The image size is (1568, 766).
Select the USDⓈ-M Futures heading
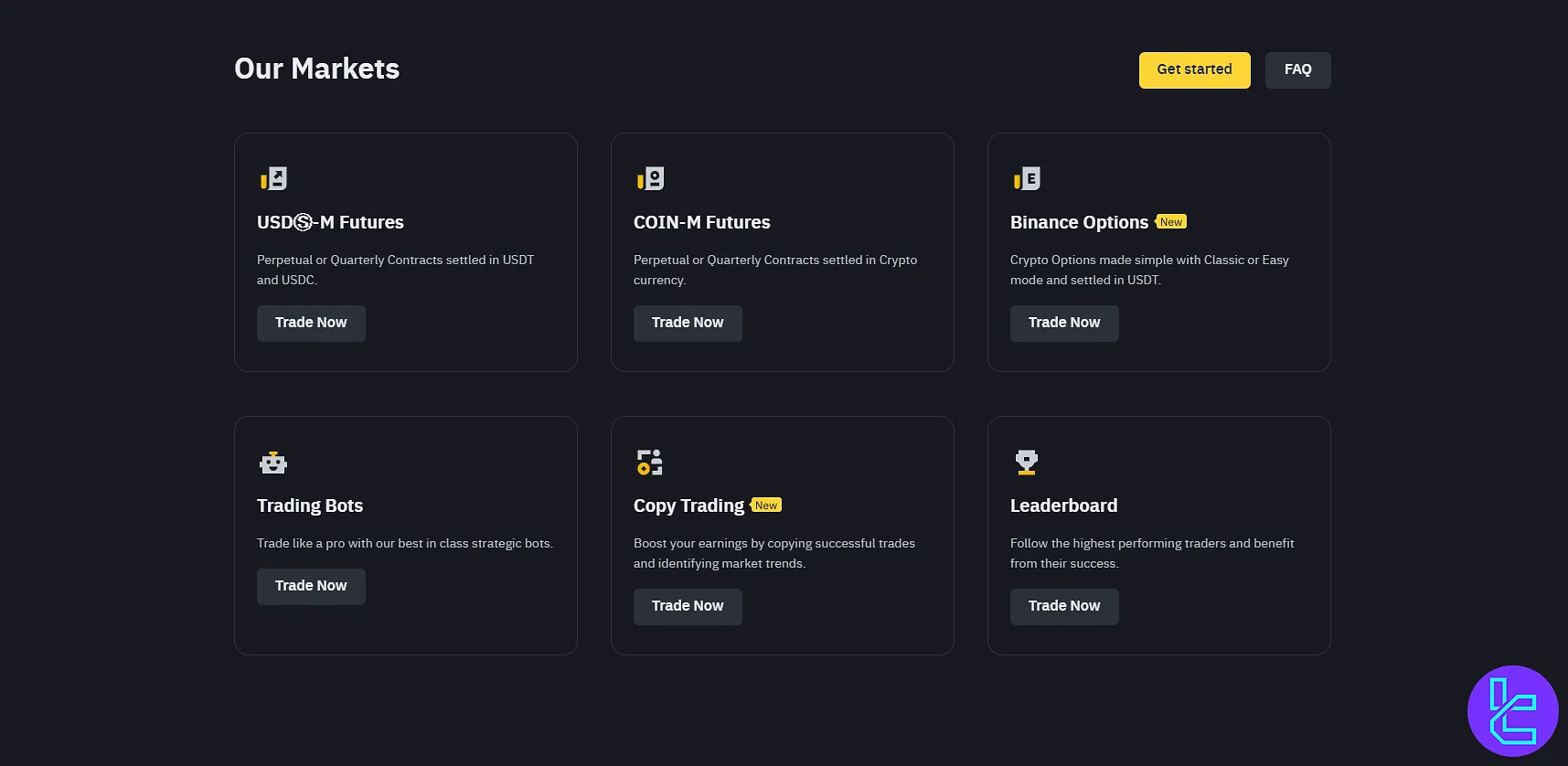coord(330,222)
